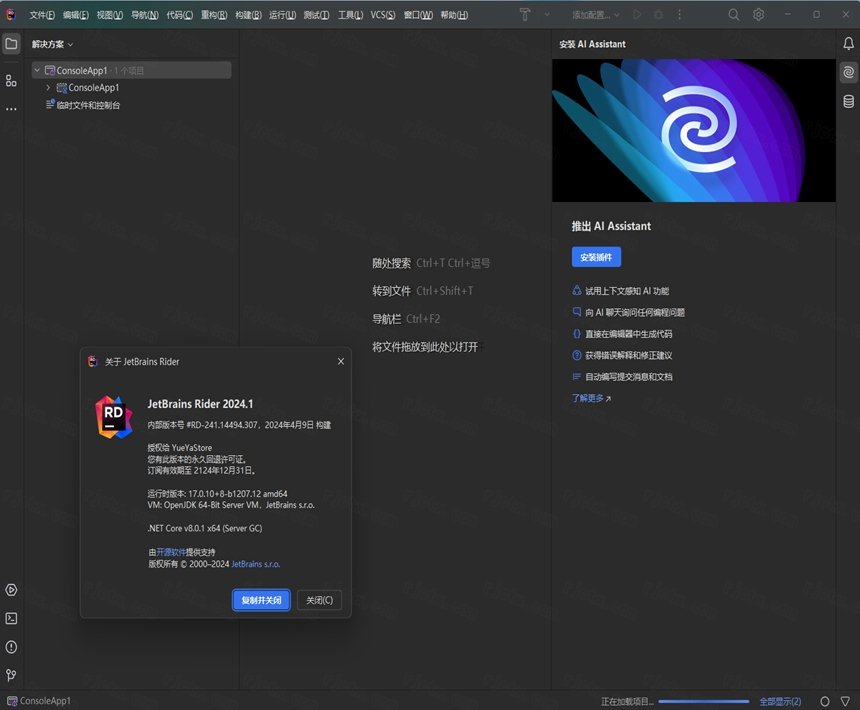Click the build hammer icon
860x710 pixels.
click(x=525, y=15)
